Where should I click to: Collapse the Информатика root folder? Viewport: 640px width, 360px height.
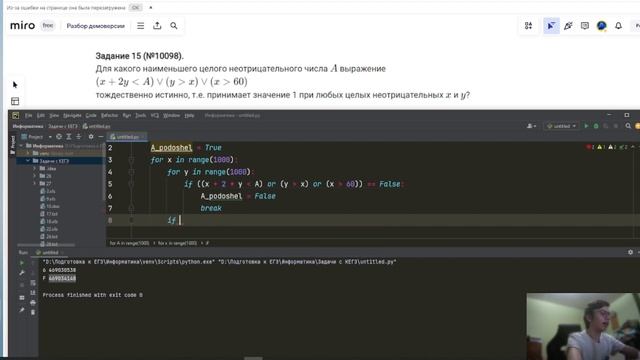[x=21, y=146]
